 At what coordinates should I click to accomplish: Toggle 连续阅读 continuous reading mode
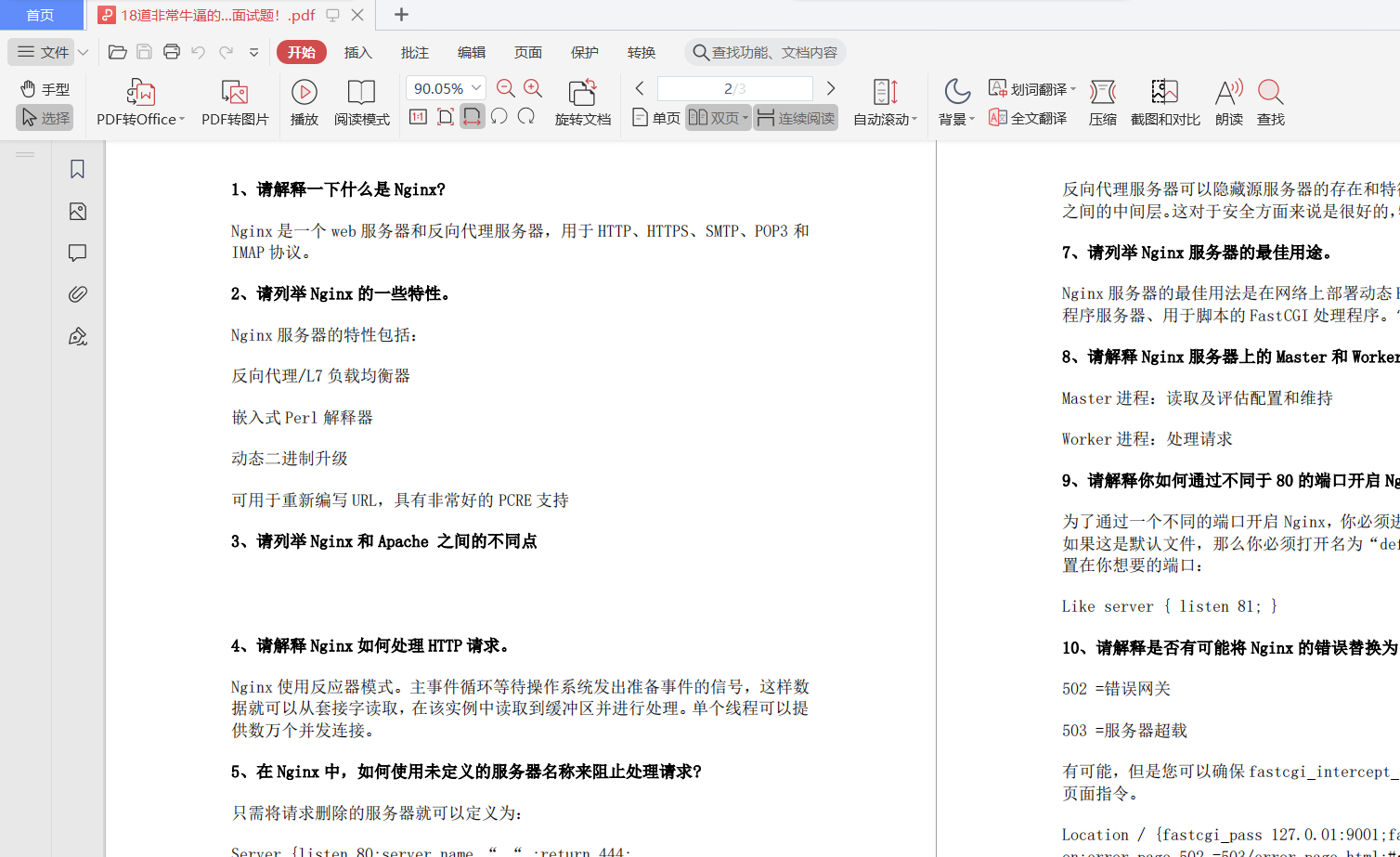(x=794, y=117)
